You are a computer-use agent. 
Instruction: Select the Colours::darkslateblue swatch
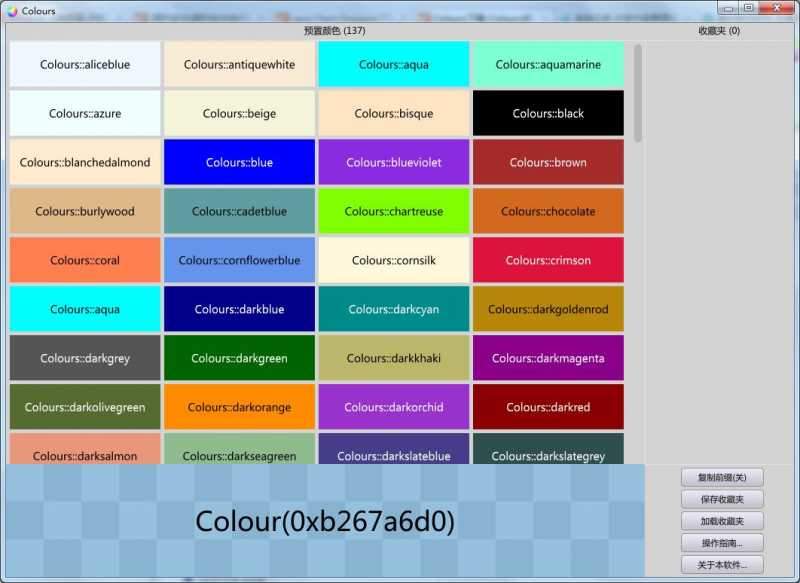[x=393, y=455]
